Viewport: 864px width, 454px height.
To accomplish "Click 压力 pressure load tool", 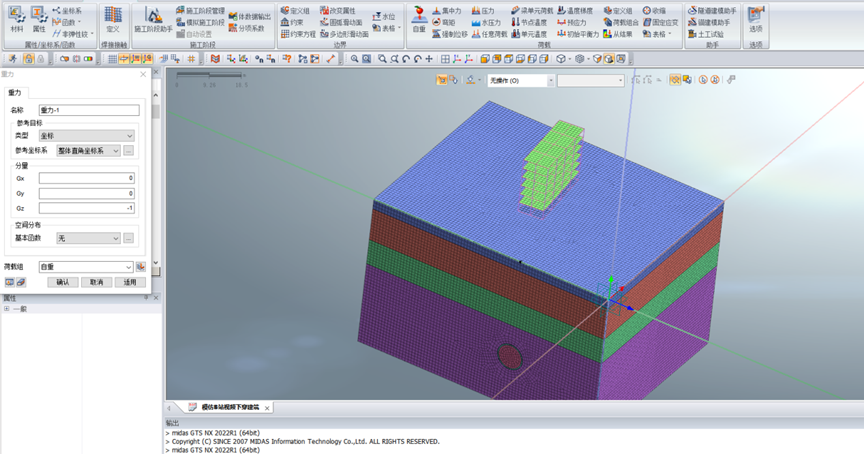I will tap(483, 10).
